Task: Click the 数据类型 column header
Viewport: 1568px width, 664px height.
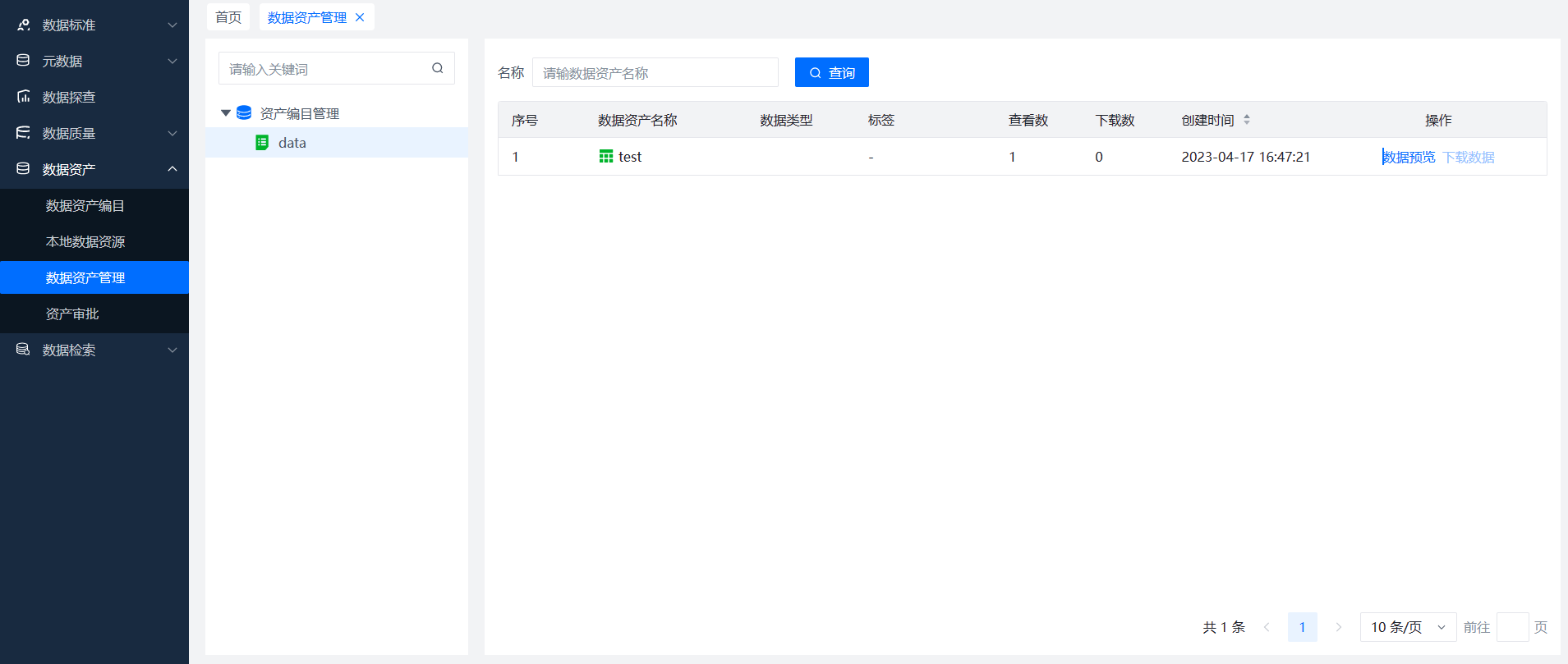Action: click(x=786, y=120)
